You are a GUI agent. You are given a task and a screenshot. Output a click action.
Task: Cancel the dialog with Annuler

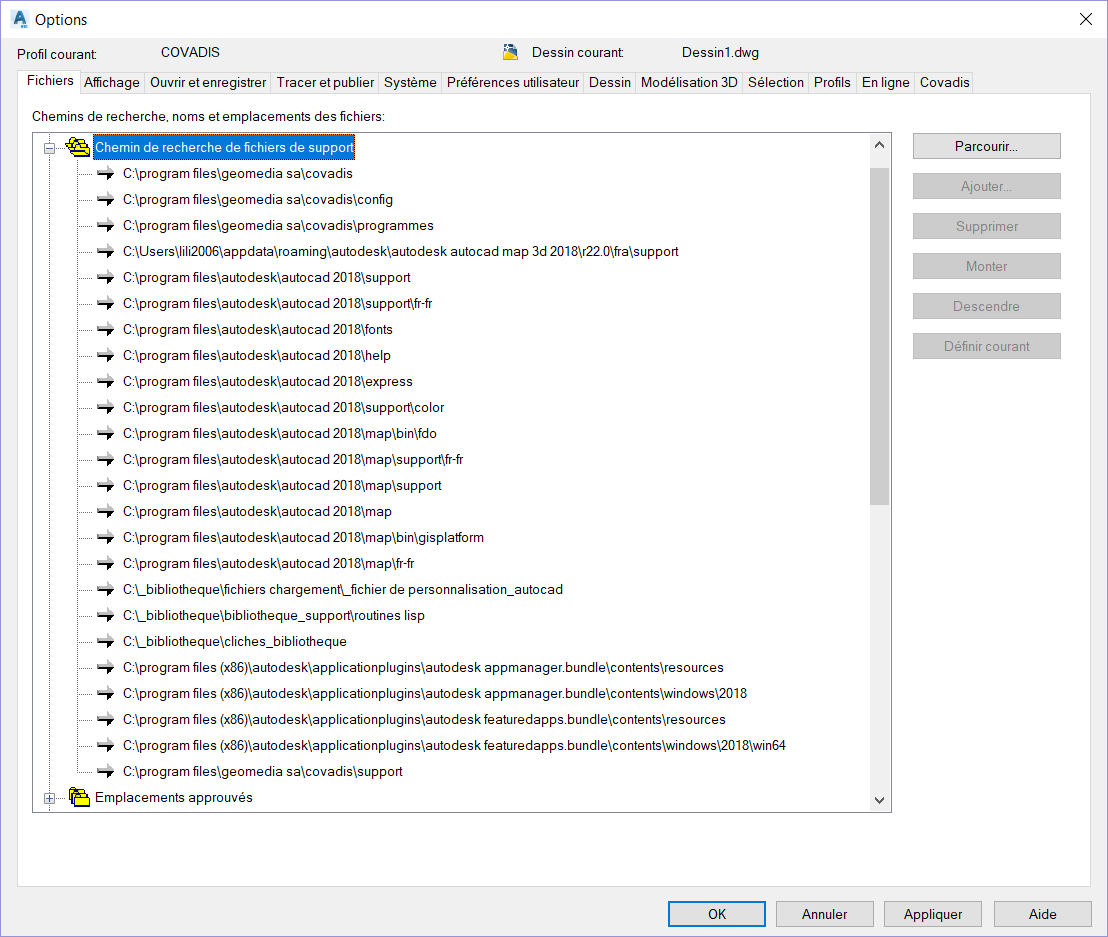(x=825, y=914)
